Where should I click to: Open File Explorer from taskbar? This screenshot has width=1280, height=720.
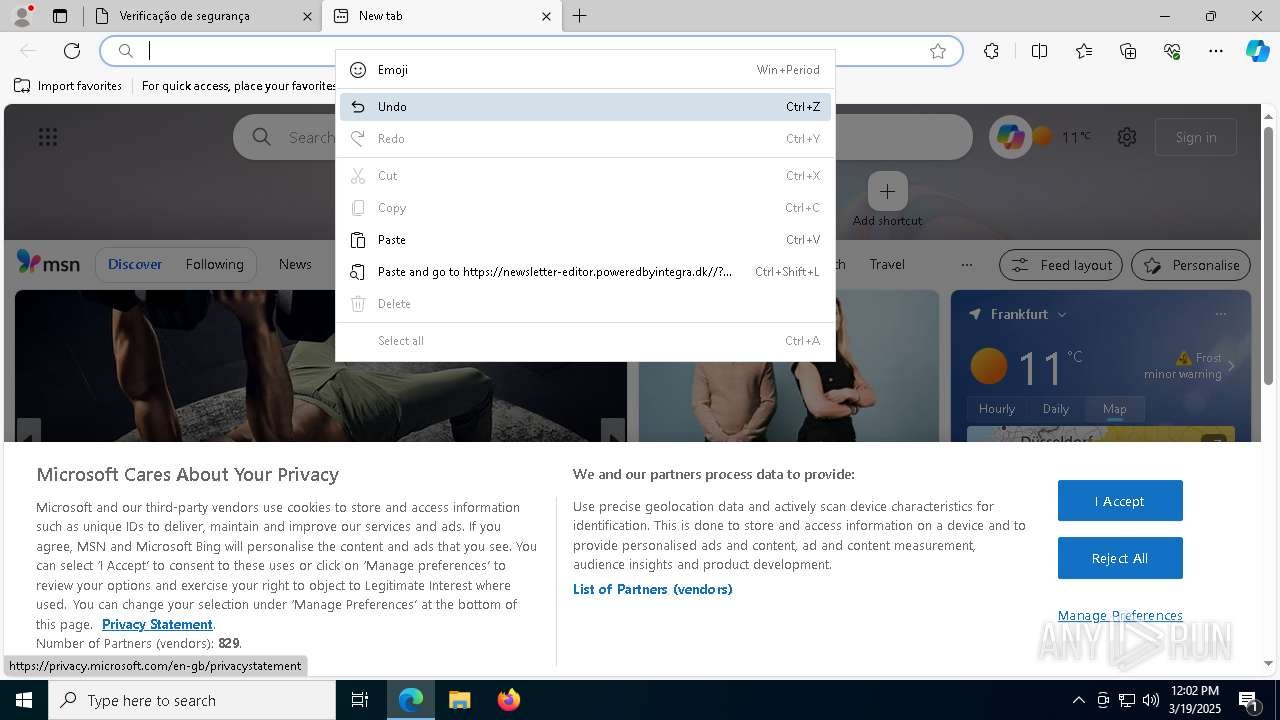click(459, 700)
